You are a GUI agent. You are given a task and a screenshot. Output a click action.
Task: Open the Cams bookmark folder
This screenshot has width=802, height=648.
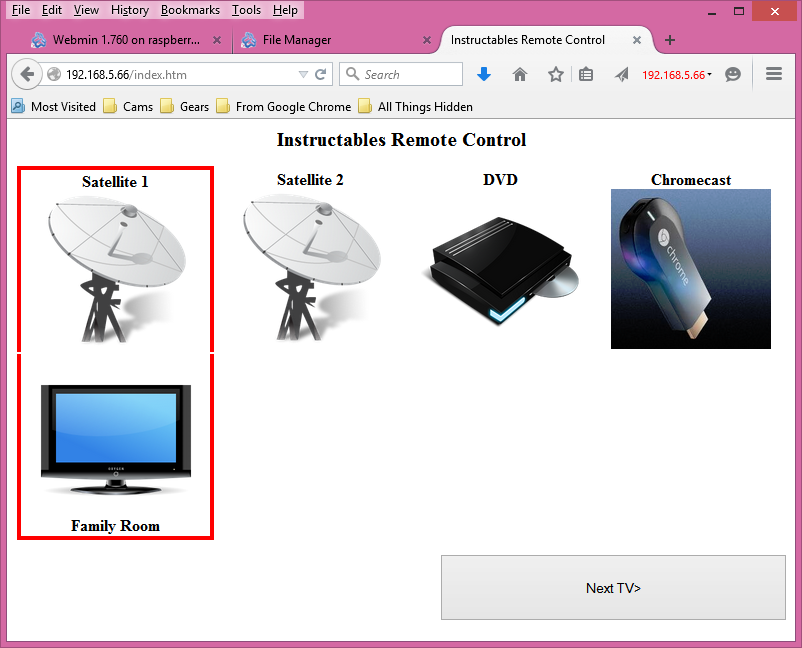(128, 106)
